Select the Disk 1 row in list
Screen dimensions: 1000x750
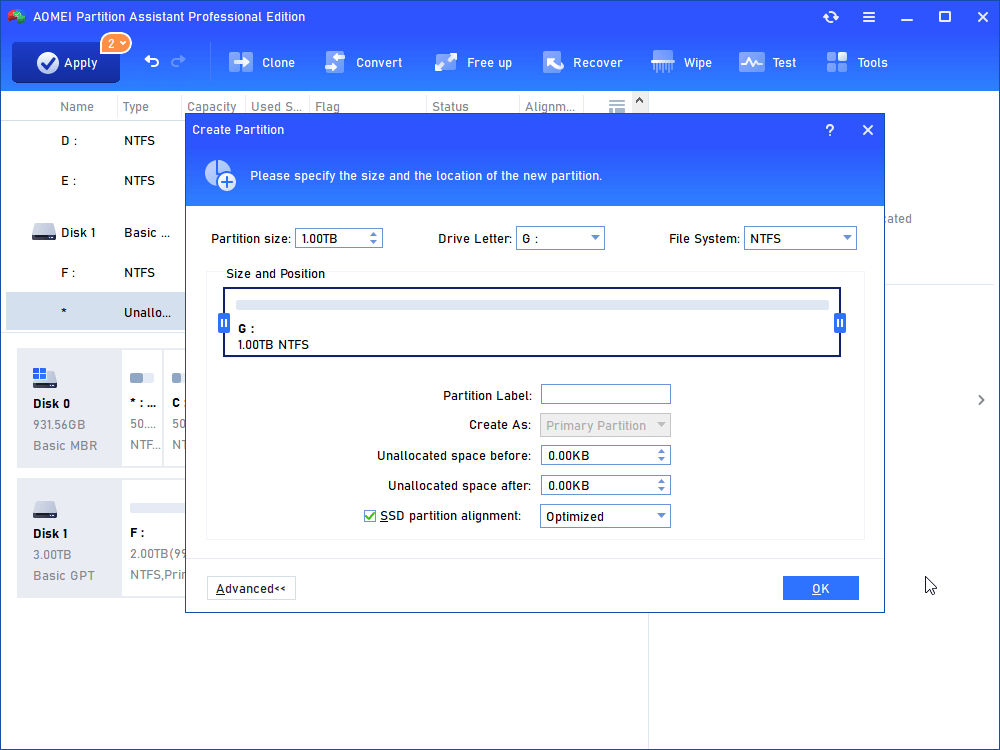tap(96, 233)
